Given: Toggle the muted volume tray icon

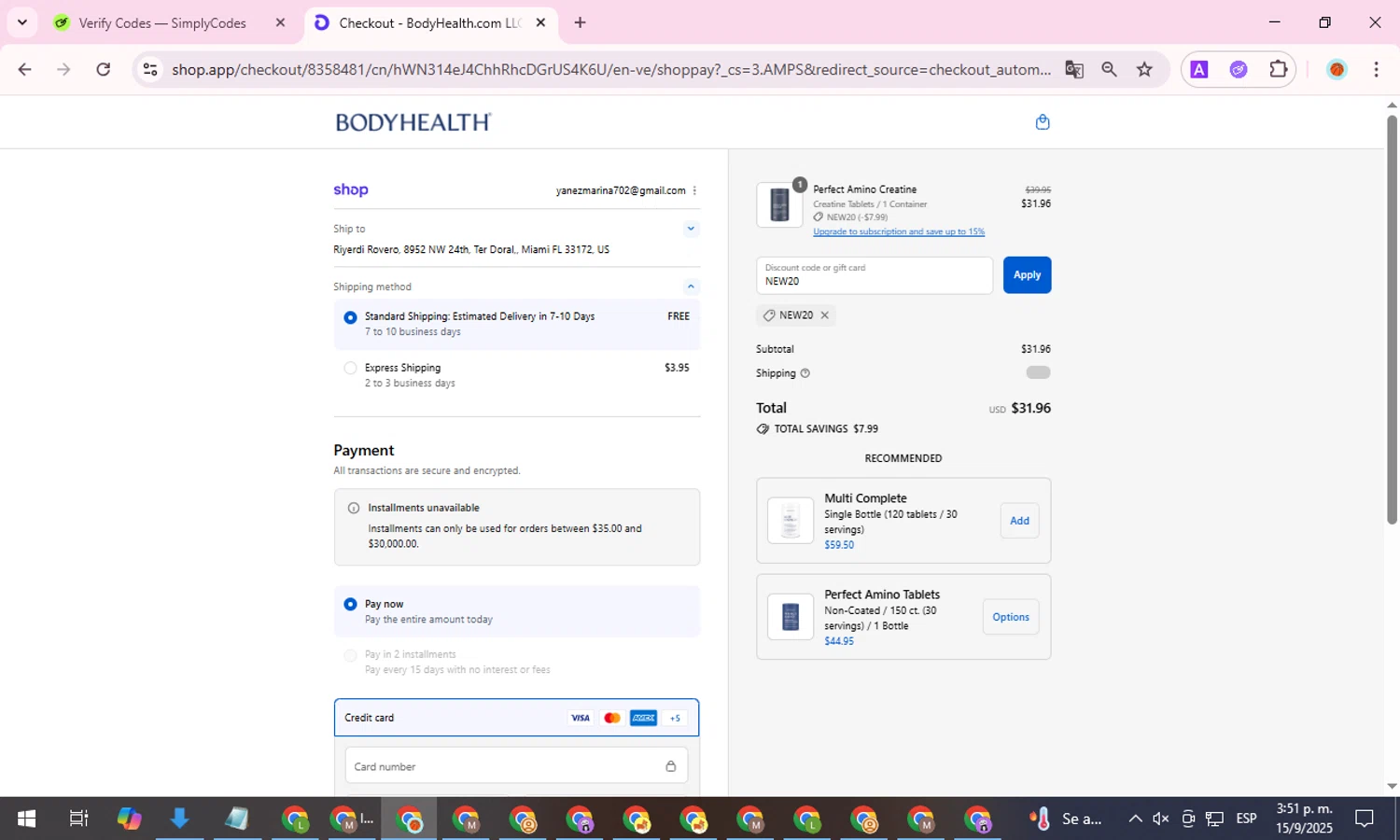Looking at the screenshot, I should [1161, 819].
